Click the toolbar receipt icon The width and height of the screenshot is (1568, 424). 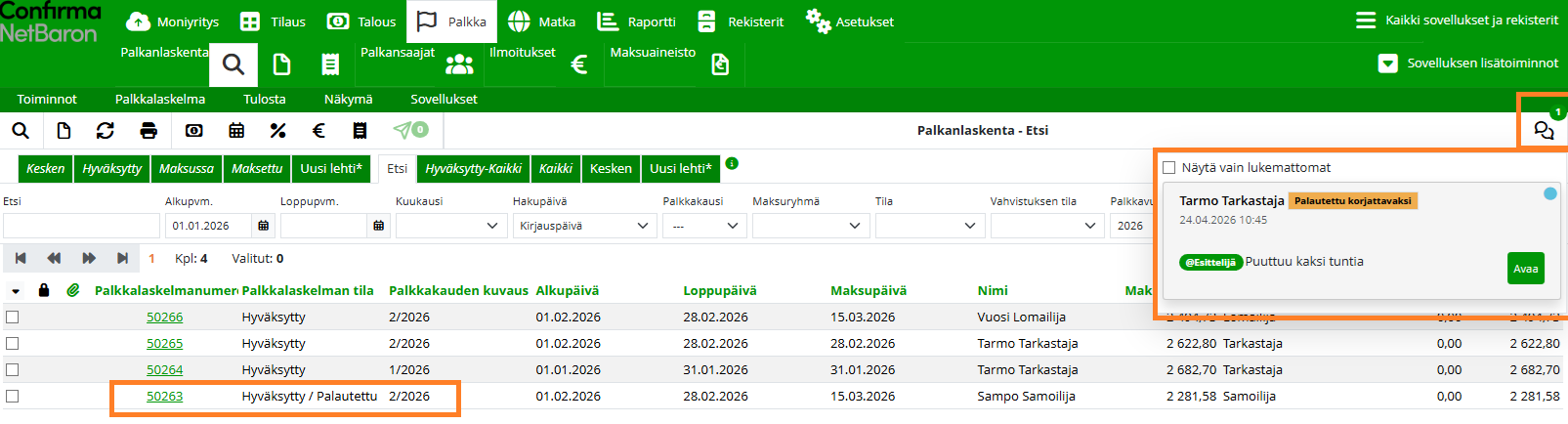(360, 131)
